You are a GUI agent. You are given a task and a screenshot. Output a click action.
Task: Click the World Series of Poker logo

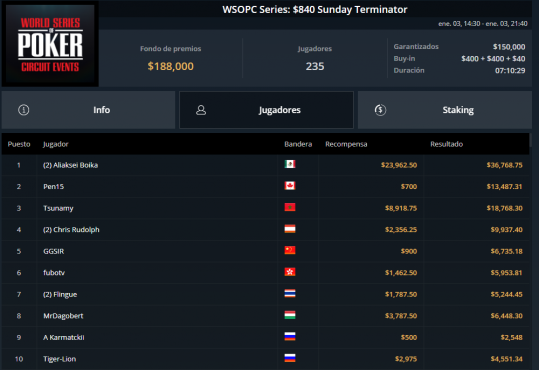50,44
